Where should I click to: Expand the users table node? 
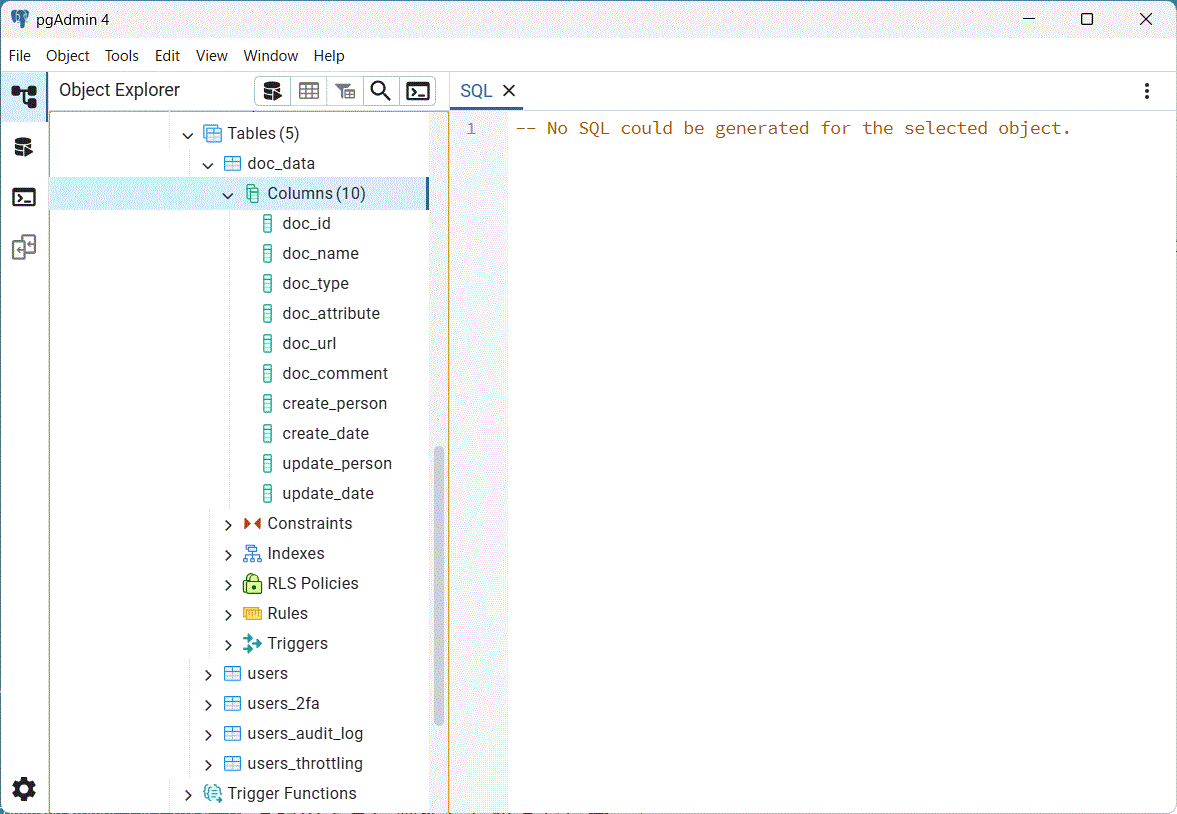click(208, 674)
